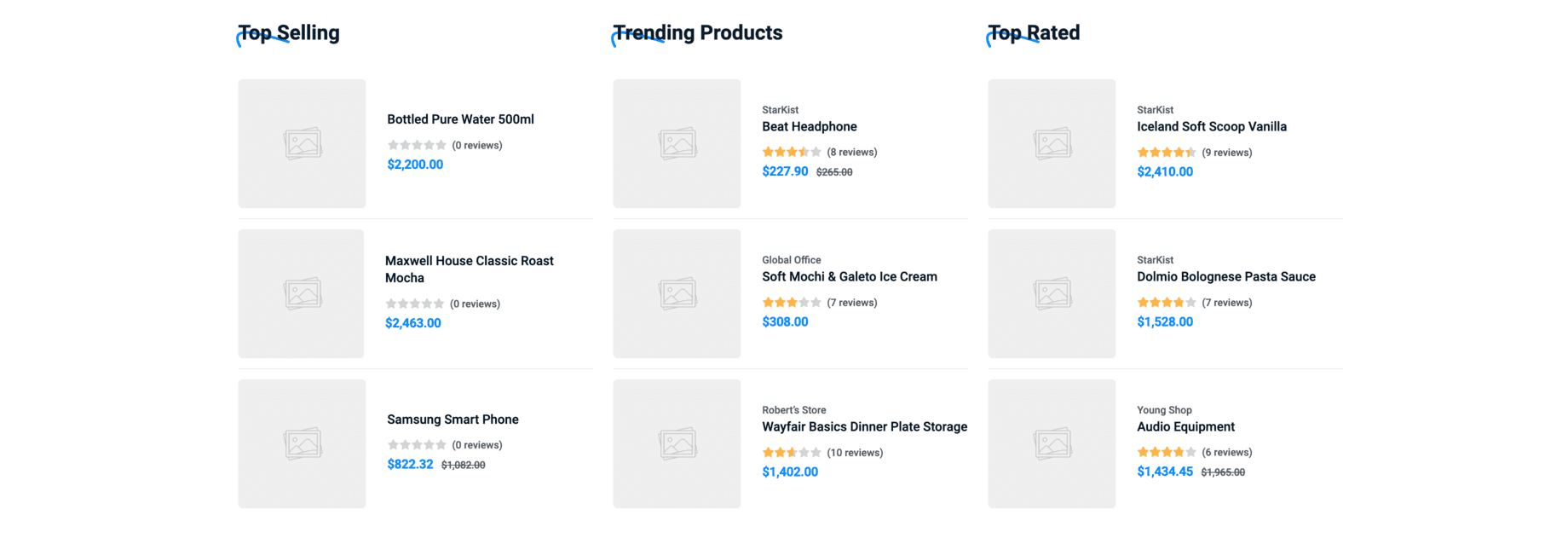
Task: Click star rating of Dolmio Bolognese Pasta Sauce
Action: coord(1167,303)
